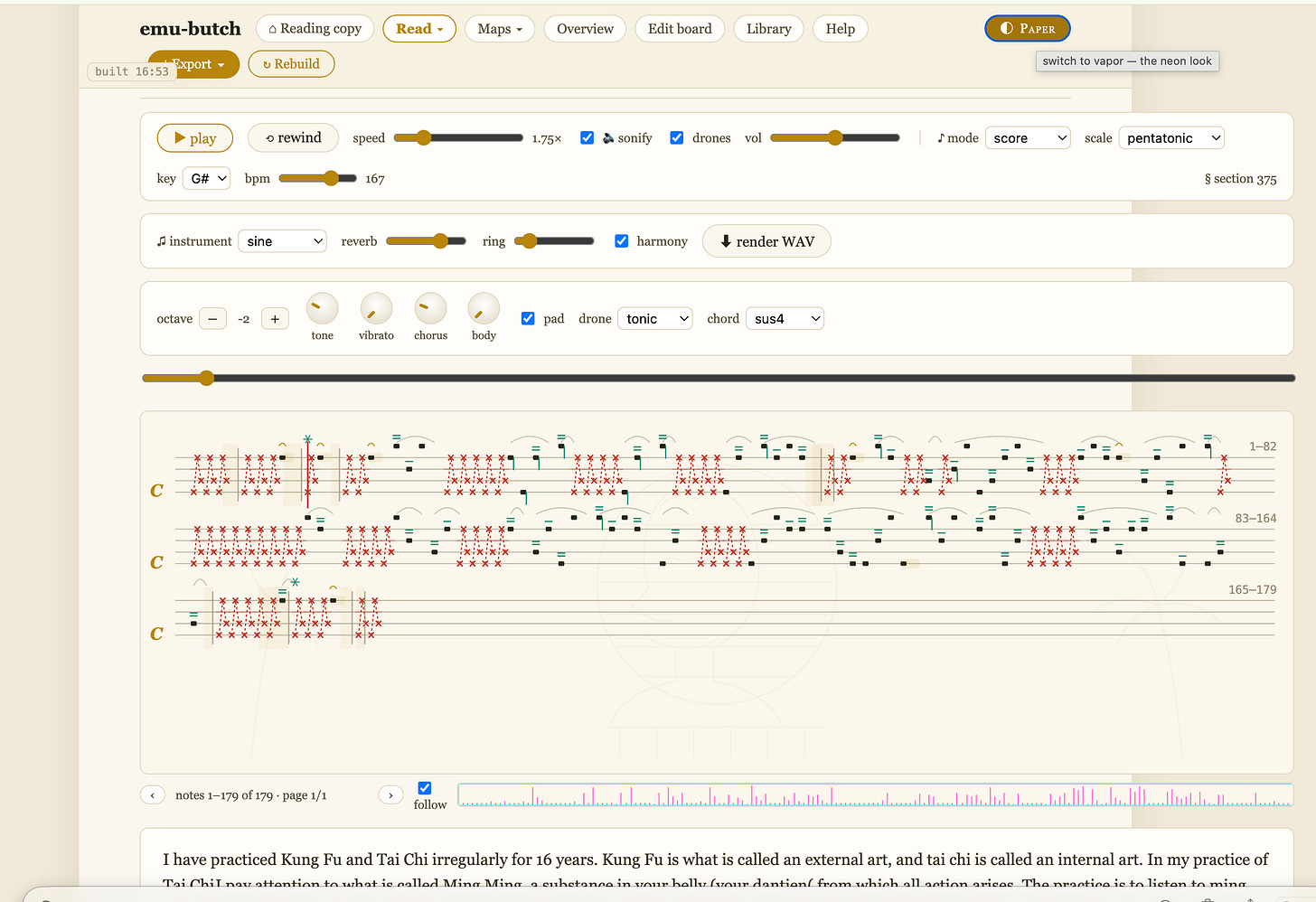The height and width of the screenshot is (902, 1316).
Task: Click the clef C symbol on second staff
Action: [x=156, y=563]
